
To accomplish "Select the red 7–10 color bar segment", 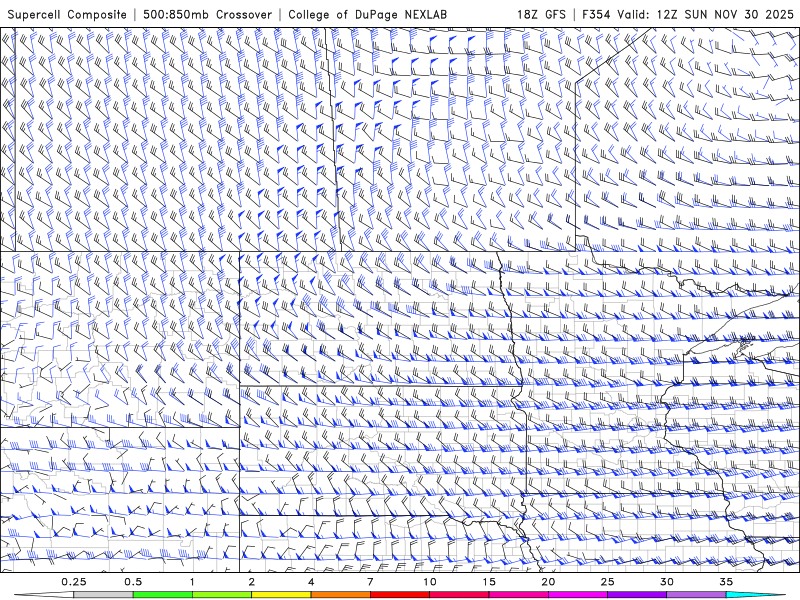I will [400, 595].
